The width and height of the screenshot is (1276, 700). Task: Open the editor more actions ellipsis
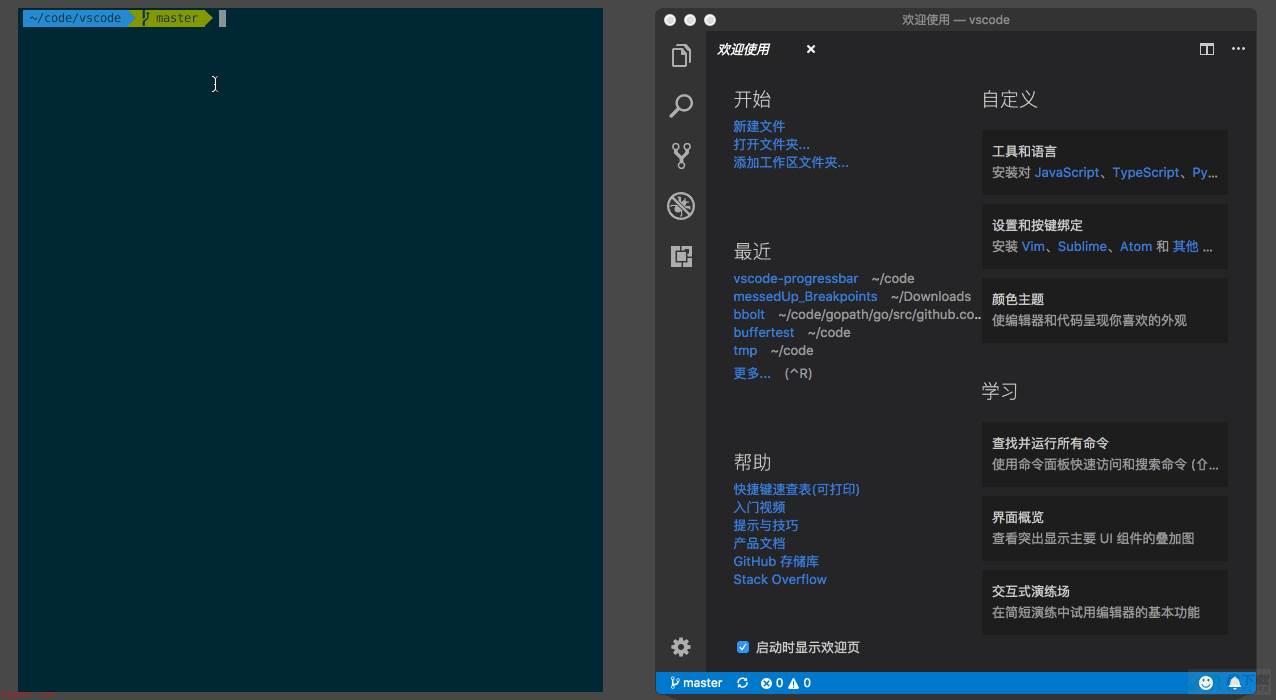click(x=1238, y=49)
